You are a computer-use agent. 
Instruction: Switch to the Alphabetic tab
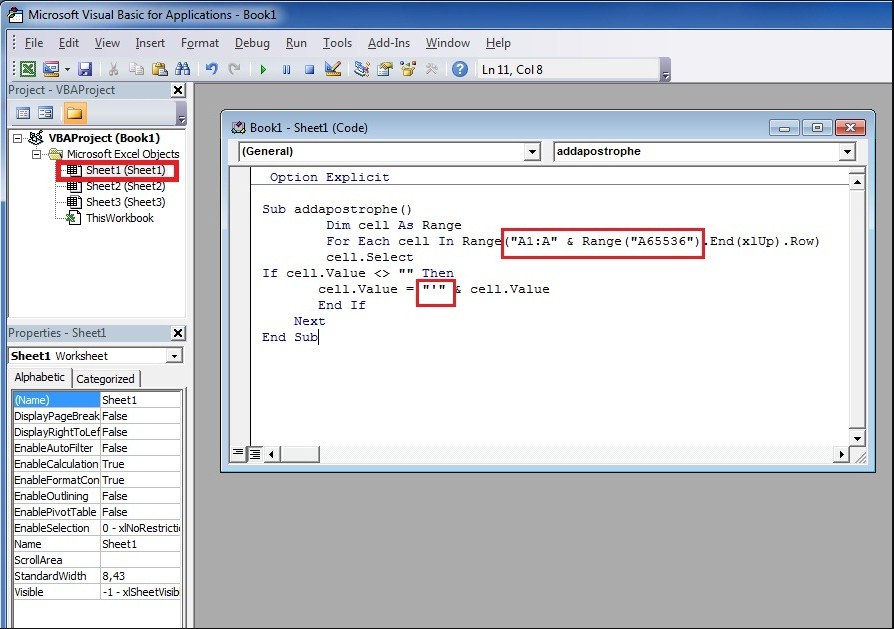tap(39, 378)
